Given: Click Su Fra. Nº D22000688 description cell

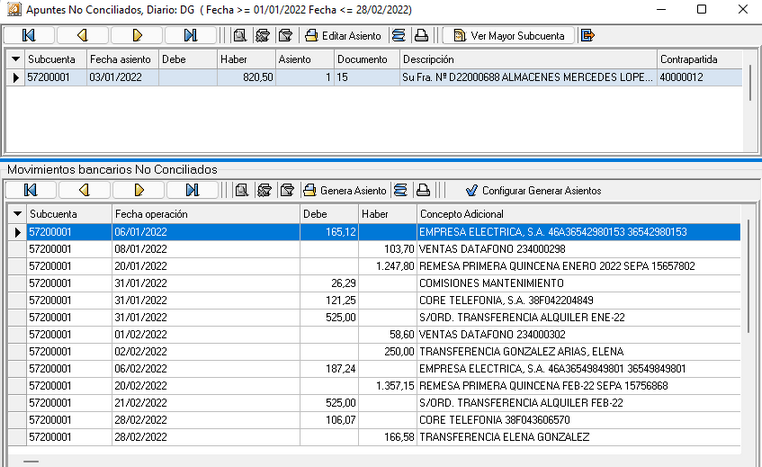Looking at the screenshot, I should [528, 77].
